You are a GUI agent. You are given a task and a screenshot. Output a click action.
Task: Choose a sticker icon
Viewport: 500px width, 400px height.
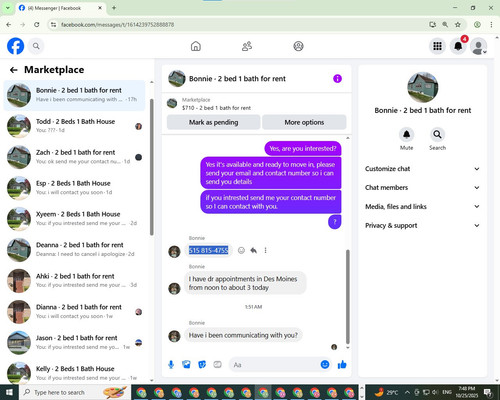click(202, 365)
